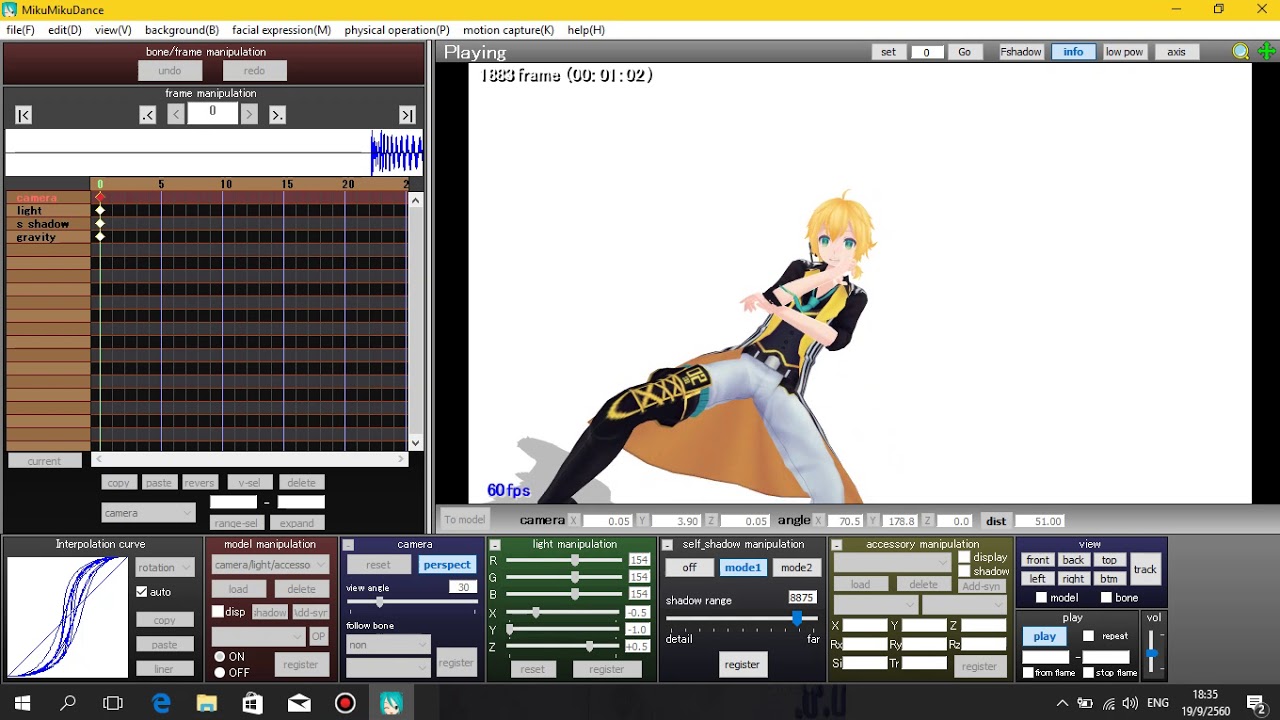The image size is (1280, 720).
Task: Check the view bone checkbox
Action: click(1106, 598)
